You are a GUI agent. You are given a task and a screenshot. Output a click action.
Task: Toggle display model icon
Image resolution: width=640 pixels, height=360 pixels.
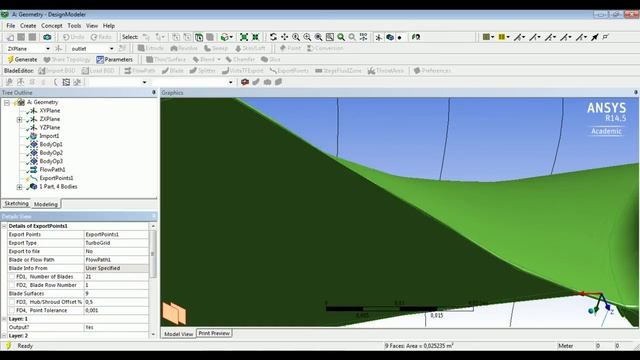coord(390,37)
